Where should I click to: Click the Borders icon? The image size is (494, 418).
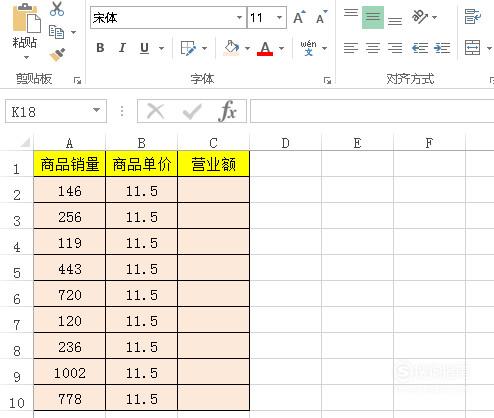coord(188,48)
